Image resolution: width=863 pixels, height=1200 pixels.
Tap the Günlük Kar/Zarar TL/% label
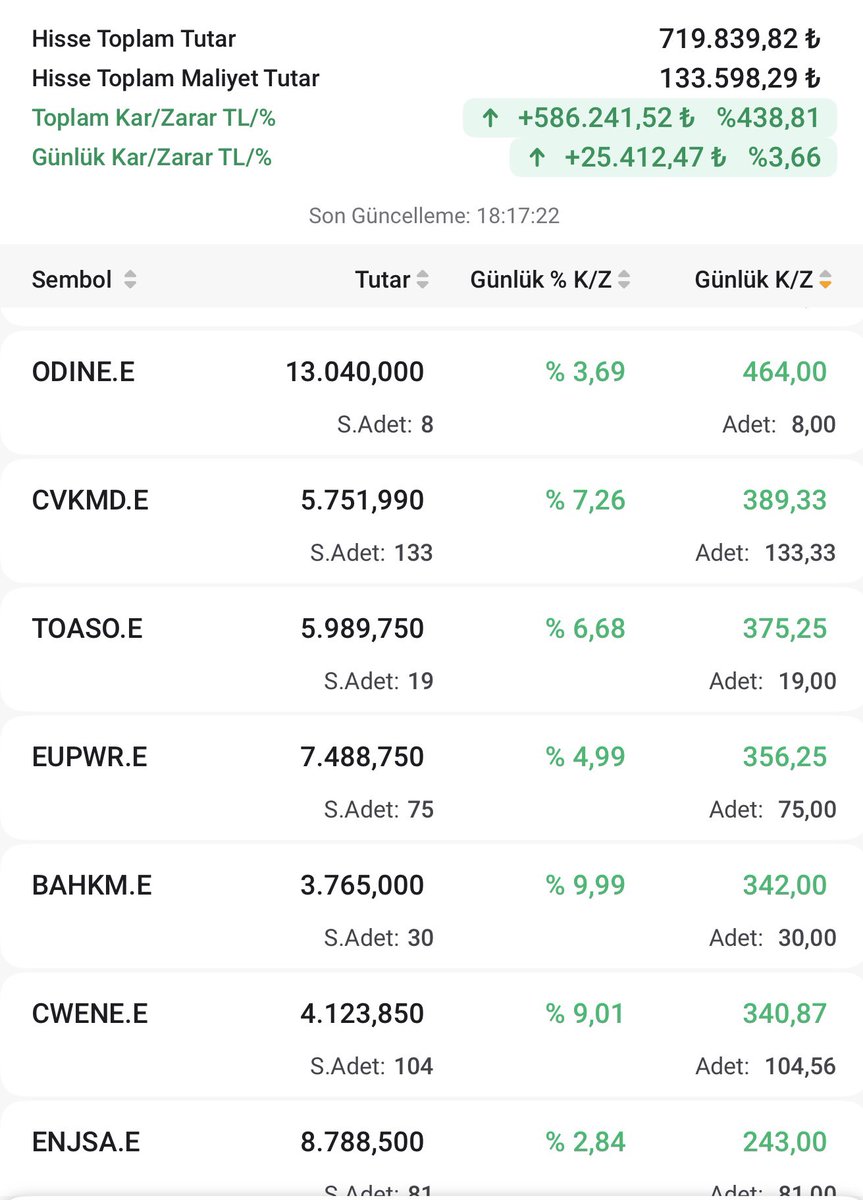[152, 157]
